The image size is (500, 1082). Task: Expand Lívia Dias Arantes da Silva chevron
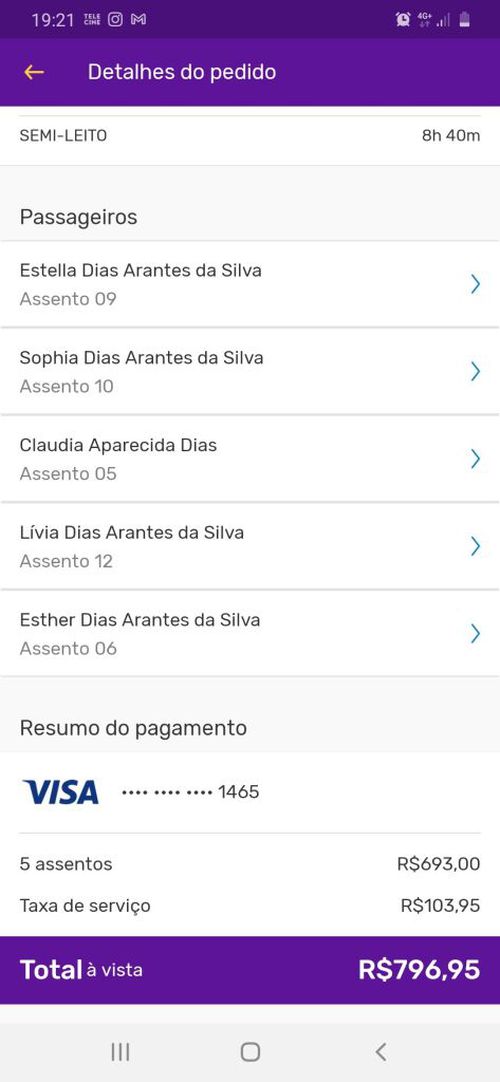click(x=475, y=547)
